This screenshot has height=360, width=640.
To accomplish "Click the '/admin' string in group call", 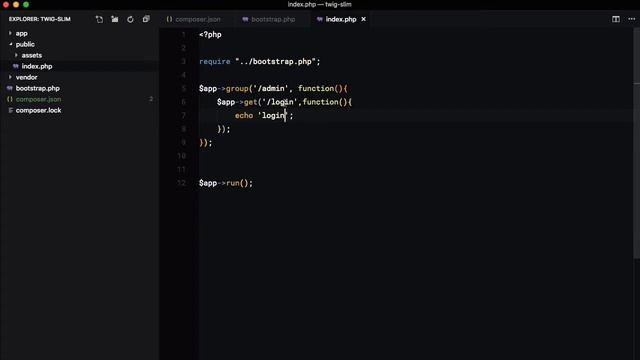I will click(271, 89).
